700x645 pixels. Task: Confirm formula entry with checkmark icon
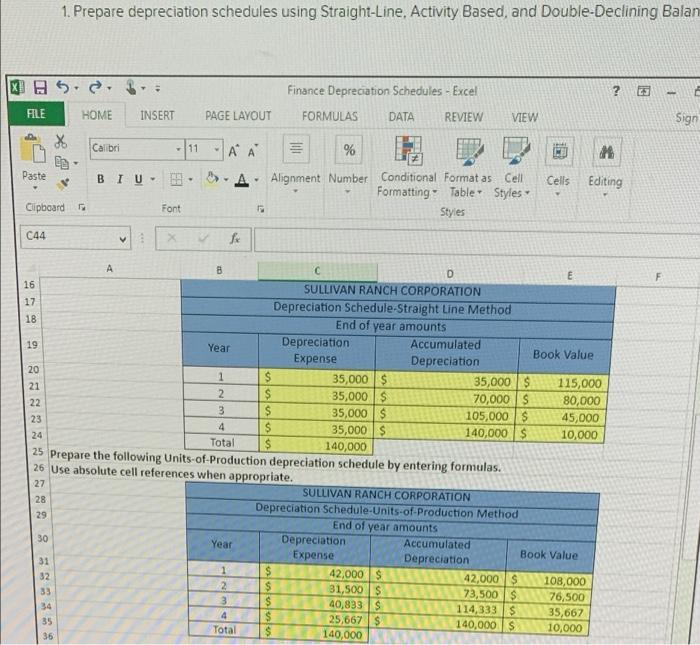coord(204,238)
